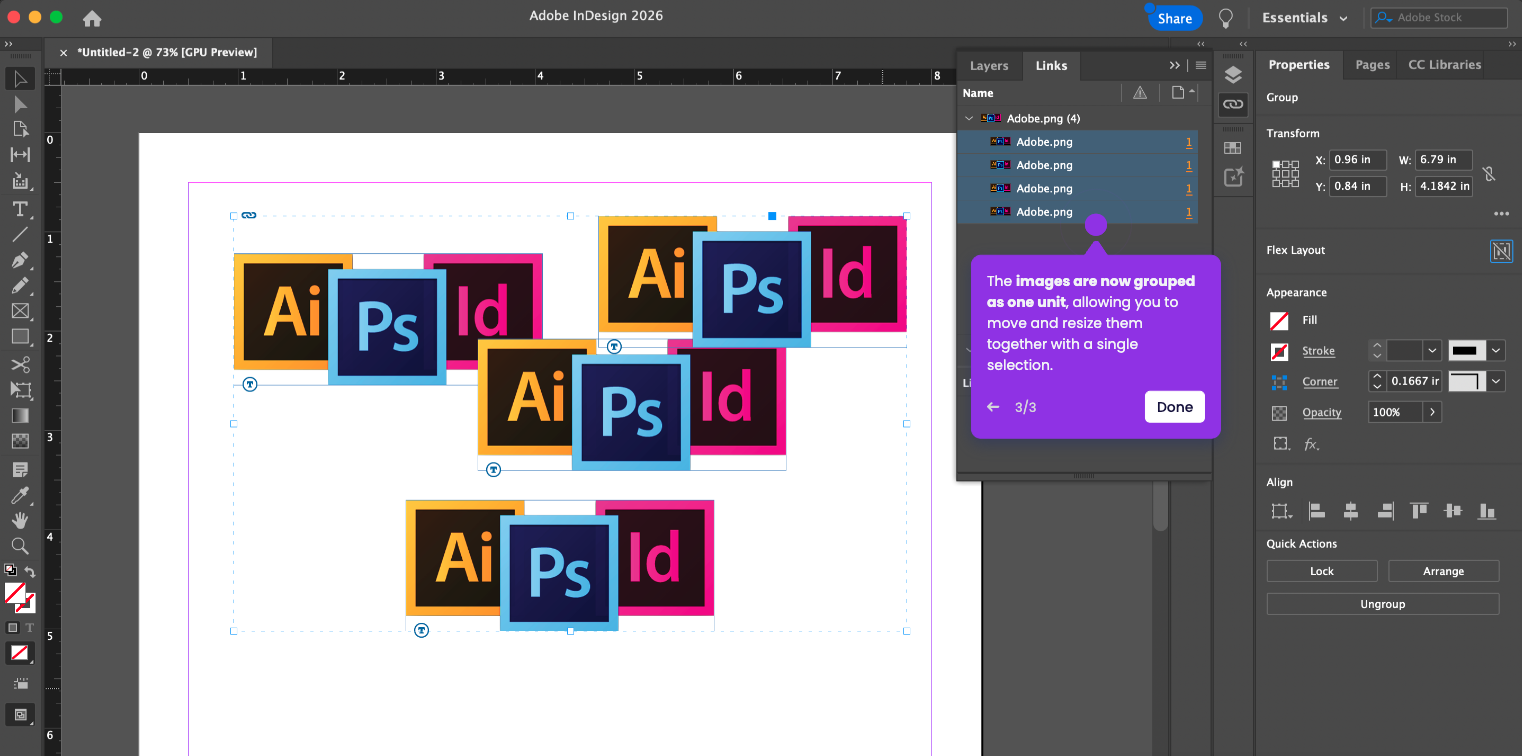Viewport: 1522px width, 756px height.
Task: Open the stroke weight dropdown
Action: click(x=1432, y=351)
